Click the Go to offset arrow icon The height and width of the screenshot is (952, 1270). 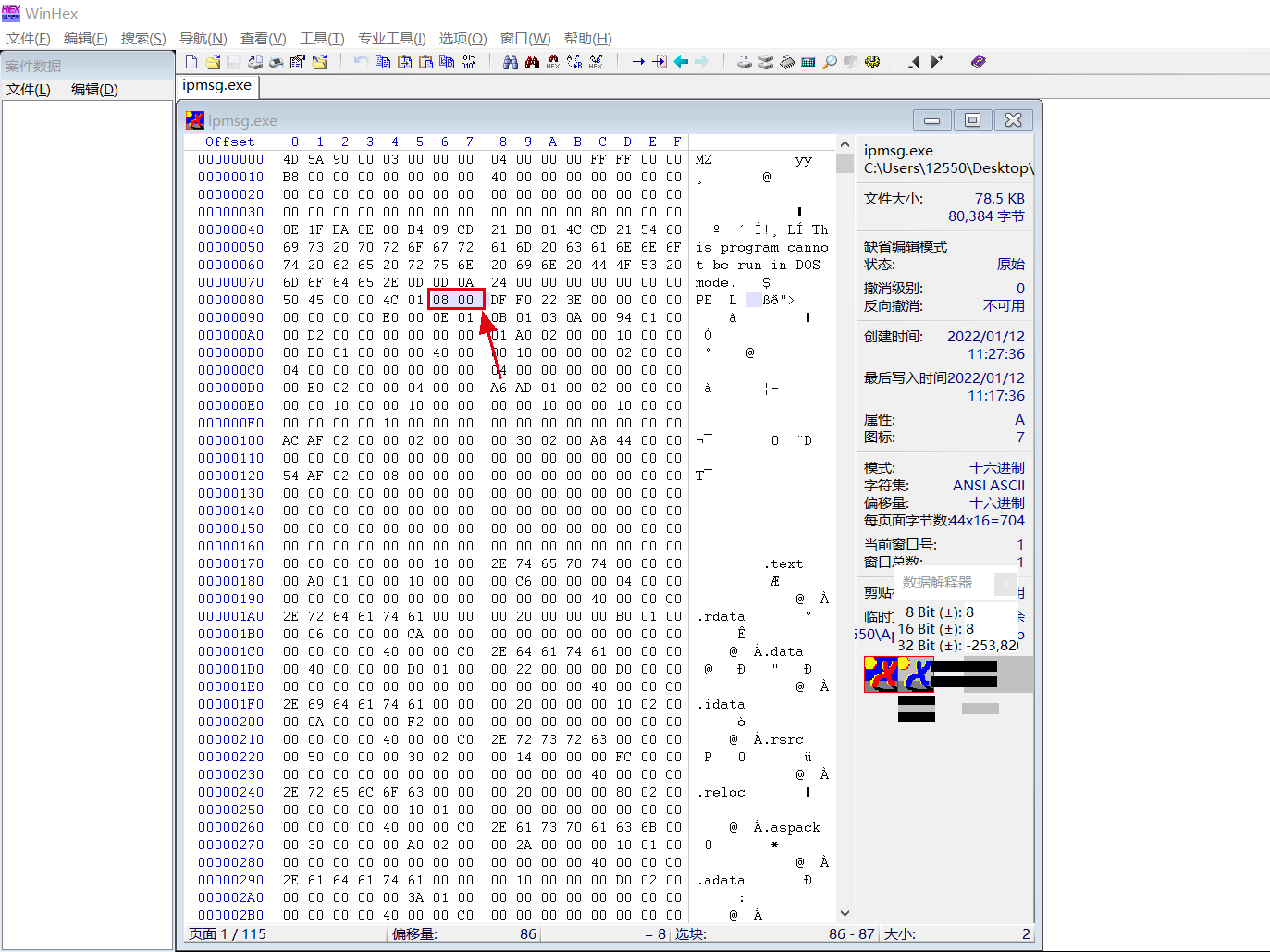(638, 62)
